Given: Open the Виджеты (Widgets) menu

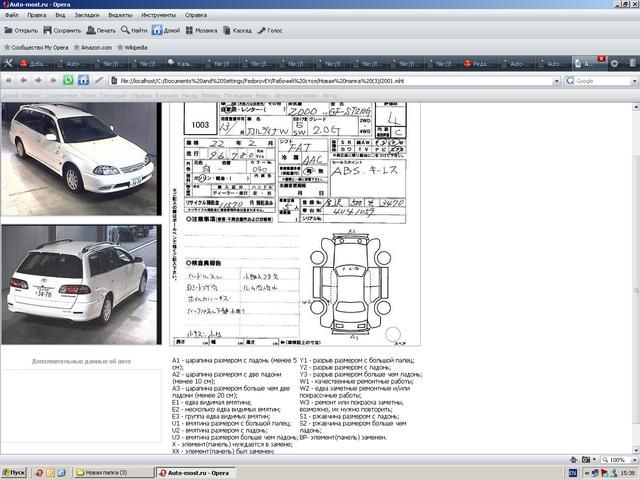Looking at the screenshot, I should tap(120, 16).
